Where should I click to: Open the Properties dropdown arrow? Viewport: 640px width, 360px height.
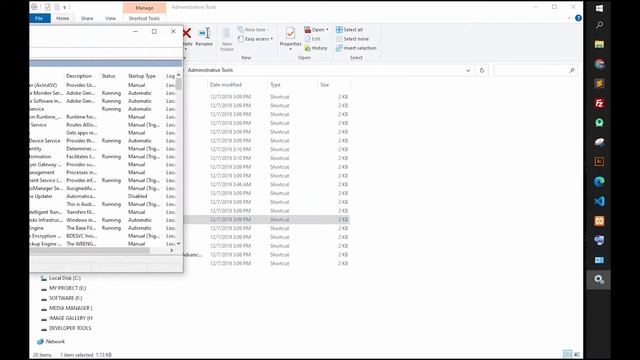point(290,49)
